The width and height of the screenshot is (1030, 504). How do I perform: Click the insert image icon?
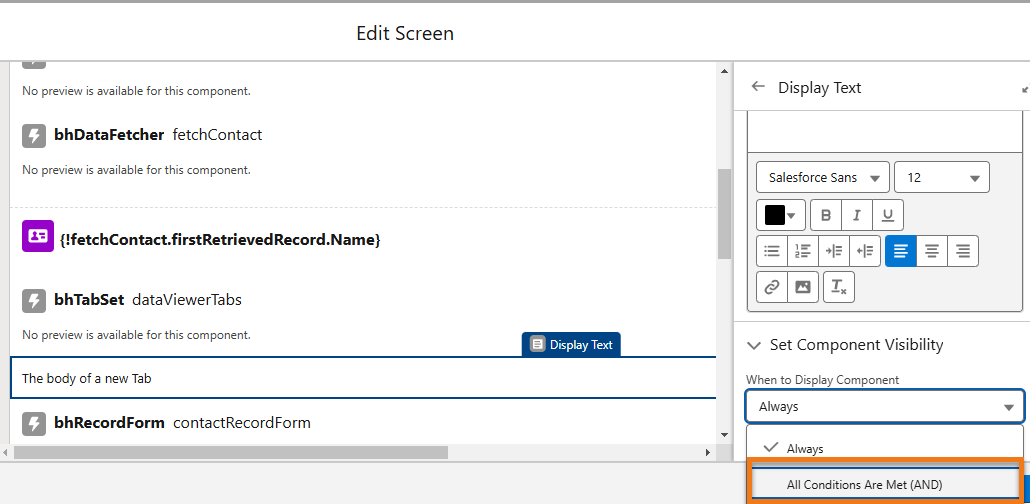click(803, 286)
